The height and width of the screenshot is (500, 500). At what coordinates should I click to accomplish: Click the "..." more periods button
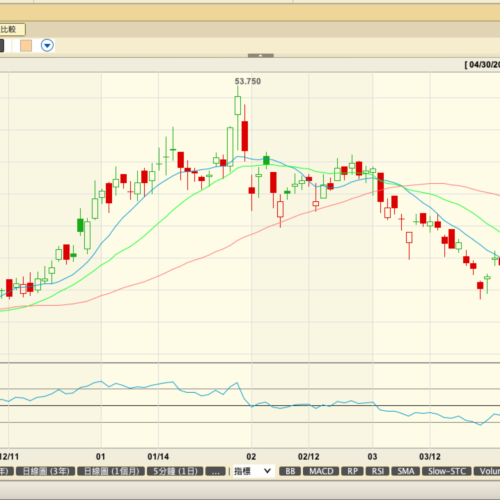[216, 471]
